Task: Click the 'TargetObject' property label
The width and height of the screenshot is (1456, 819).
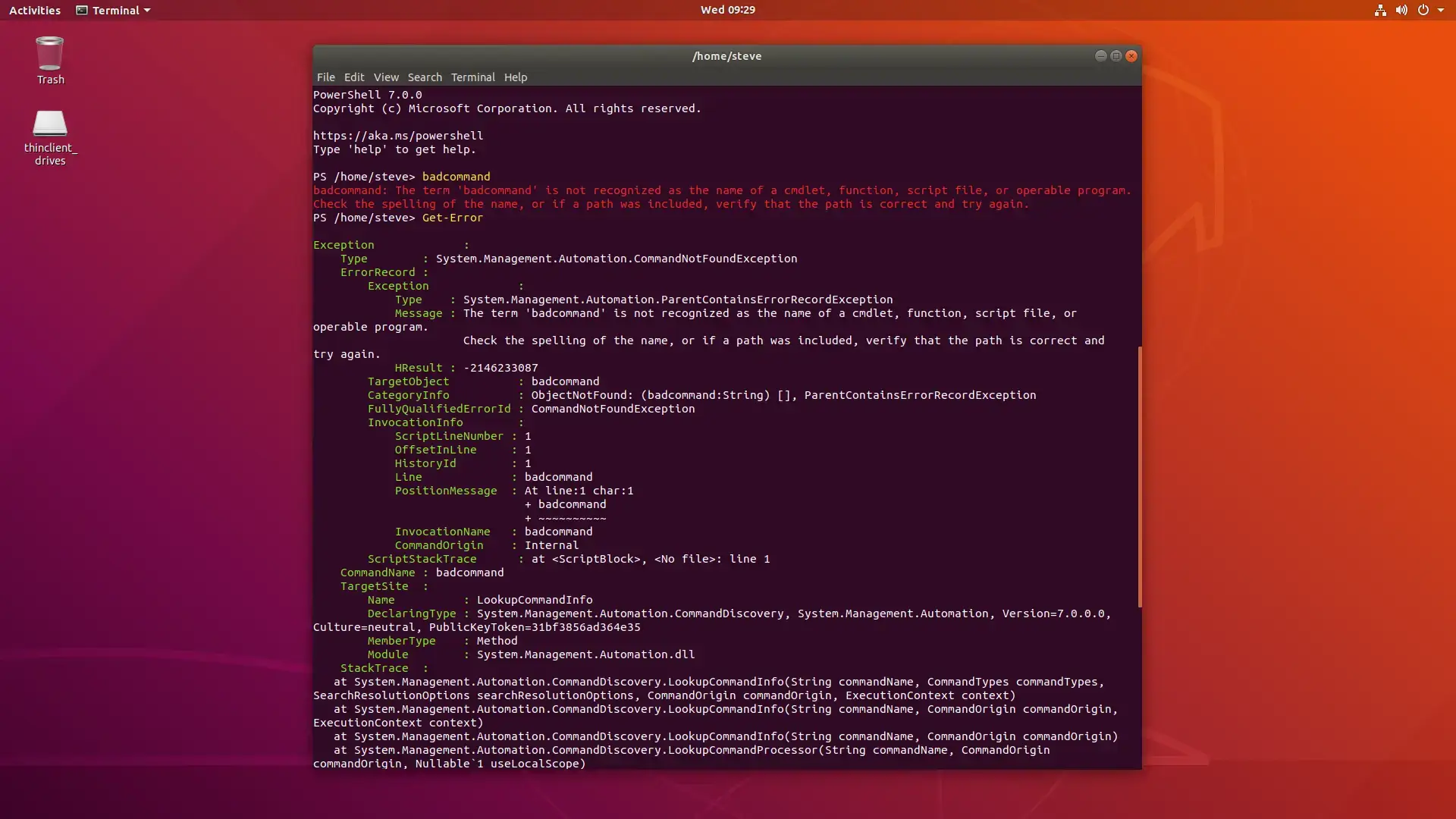Action: (x=409, y=381)
